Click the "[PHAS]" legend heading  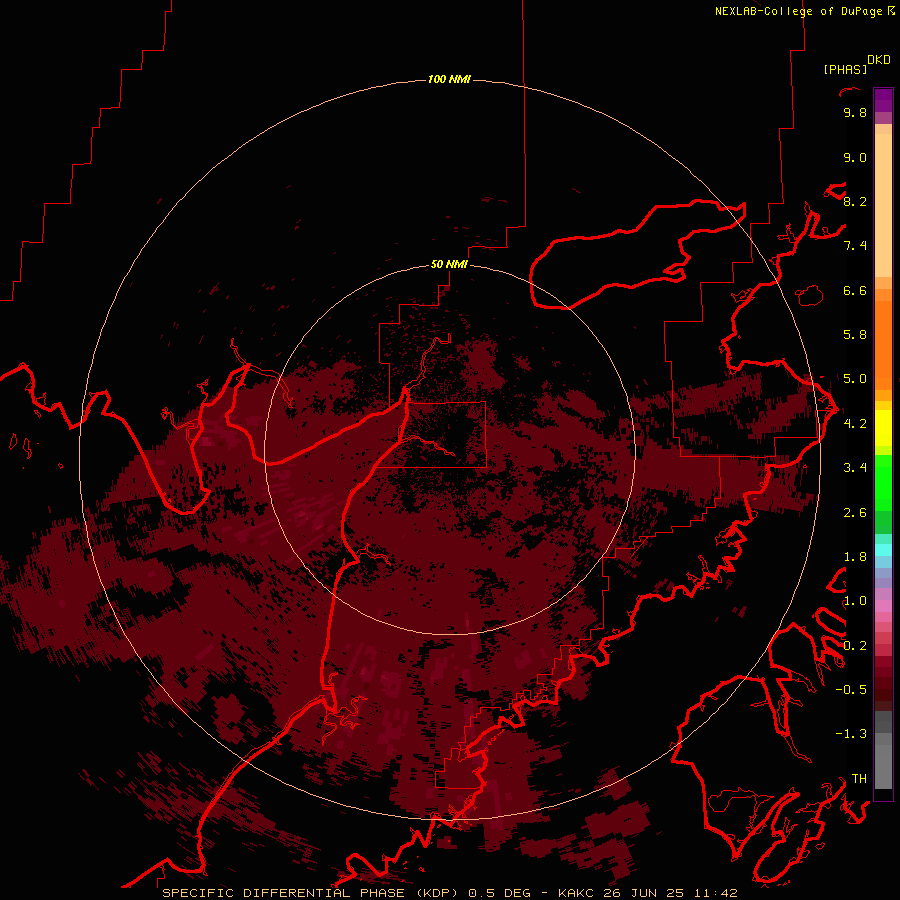pyautogui.click(x=845, y=70)
